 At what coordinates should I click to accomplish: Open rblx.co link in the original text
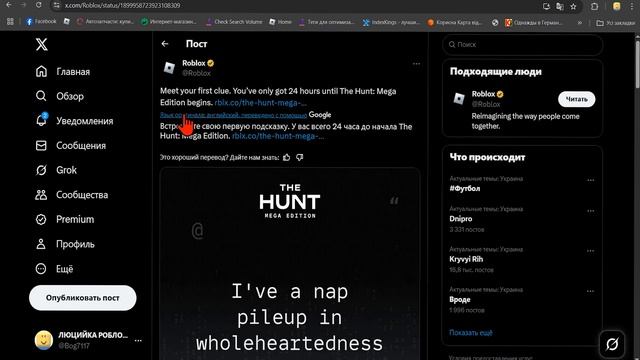tap(260, 103)
